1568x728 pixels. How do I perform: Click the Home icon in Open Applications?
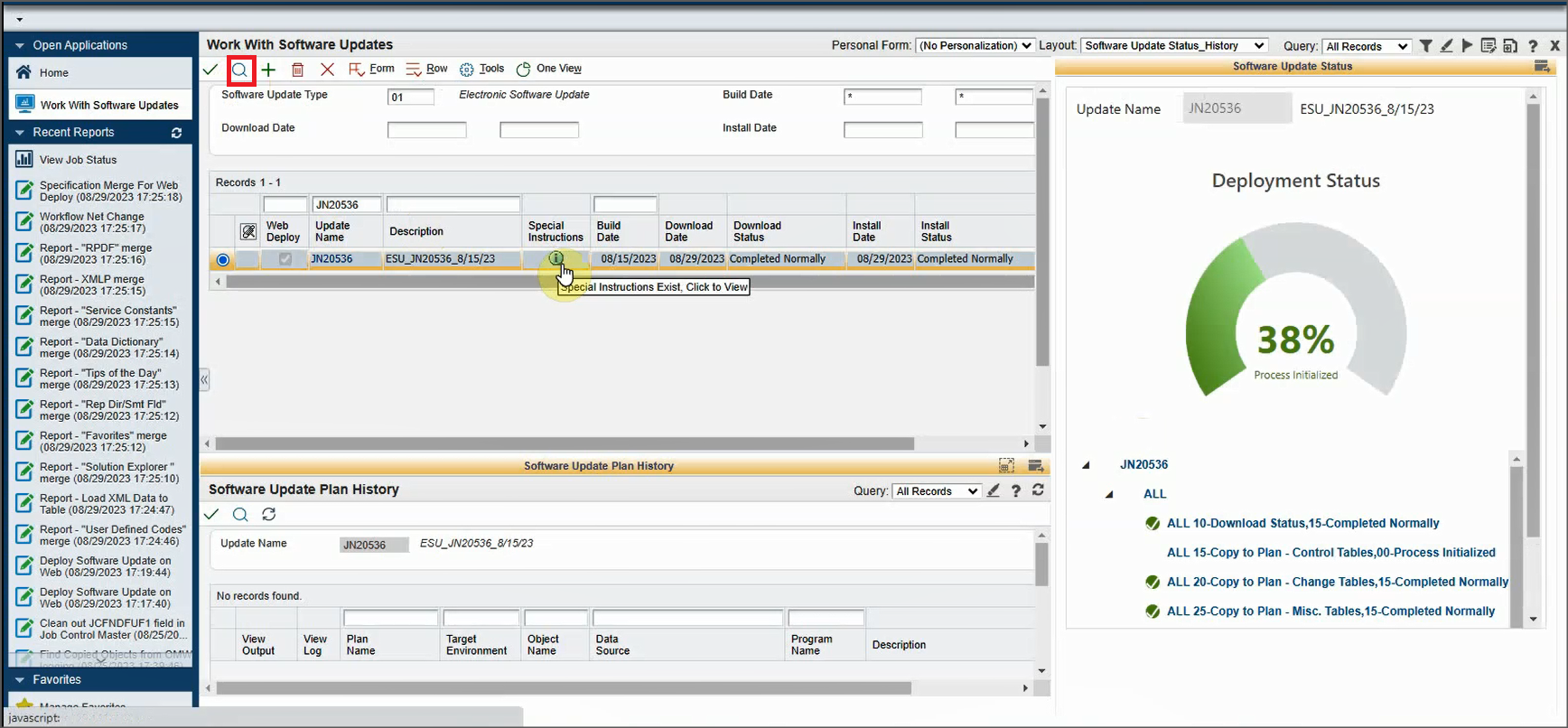pyautogui.click(x=23, y=72)
